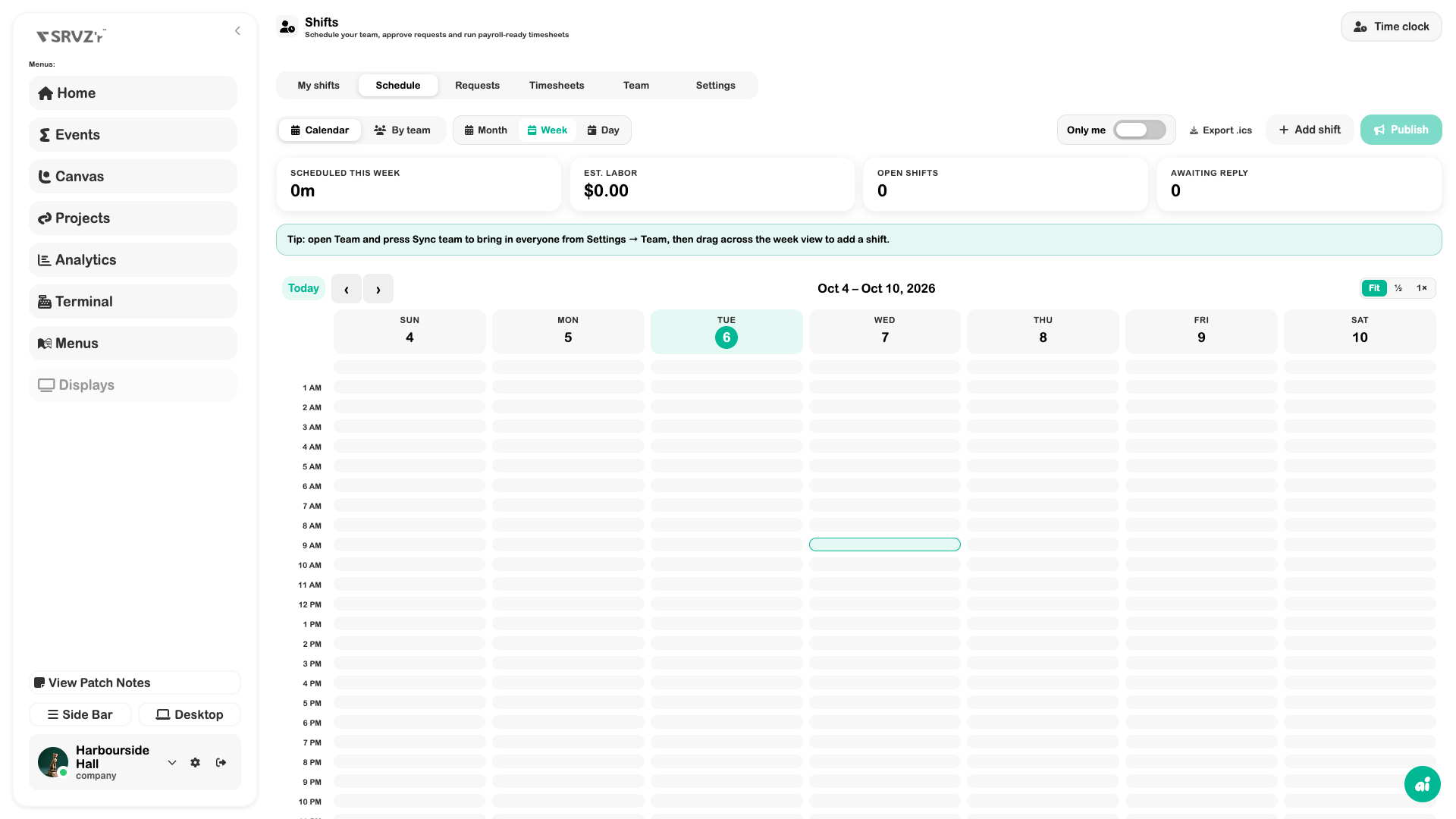The width and height of the screenshot is (1456, 819).
Task: Expand the Harbourside Hall account dropdown
Action: coord(172,763)
